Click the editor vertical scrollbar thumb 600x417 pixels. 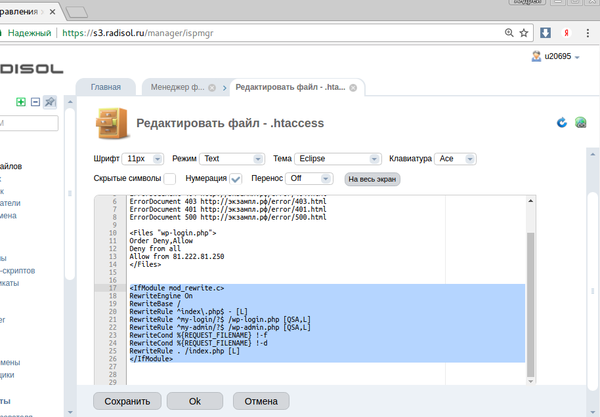(x=530, y=304)
